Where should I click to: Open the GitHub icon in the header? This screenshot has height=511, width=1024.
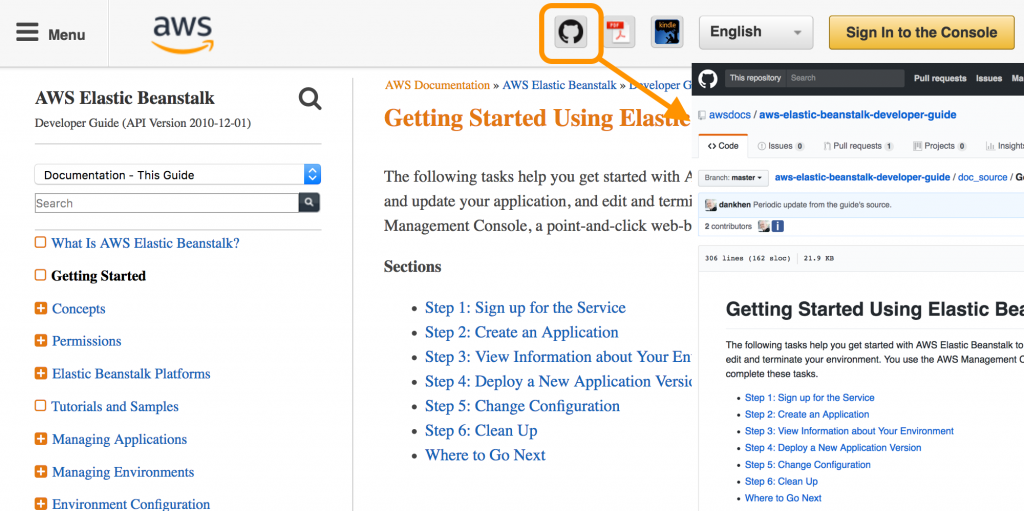[x=570, y=32]
